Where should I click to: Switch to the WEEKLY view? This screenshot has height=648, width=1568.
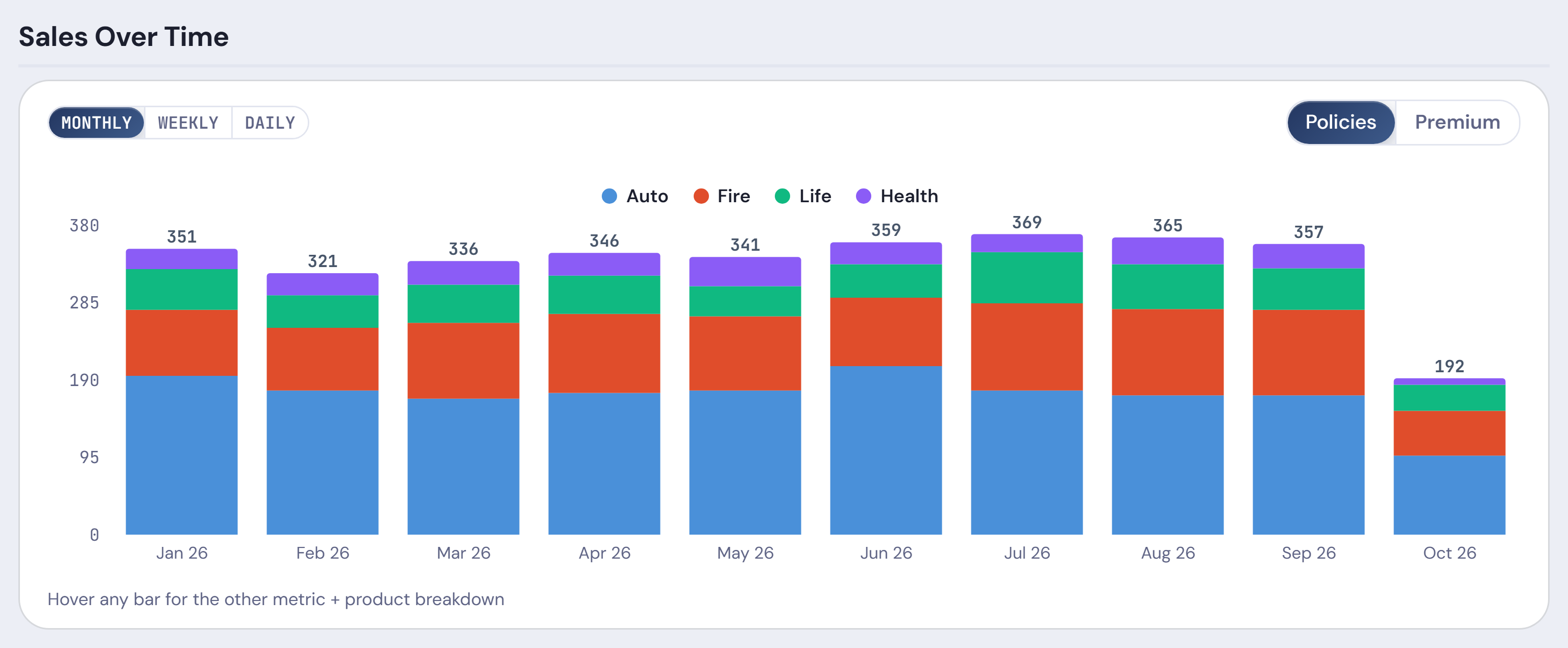point(188,123)
